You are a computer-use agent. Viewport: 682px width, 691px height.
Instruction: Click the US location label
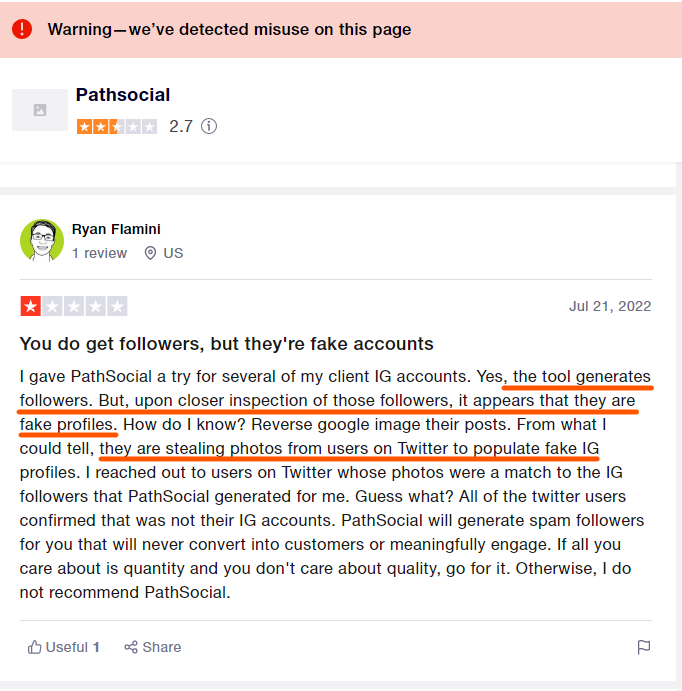point(173,253)
